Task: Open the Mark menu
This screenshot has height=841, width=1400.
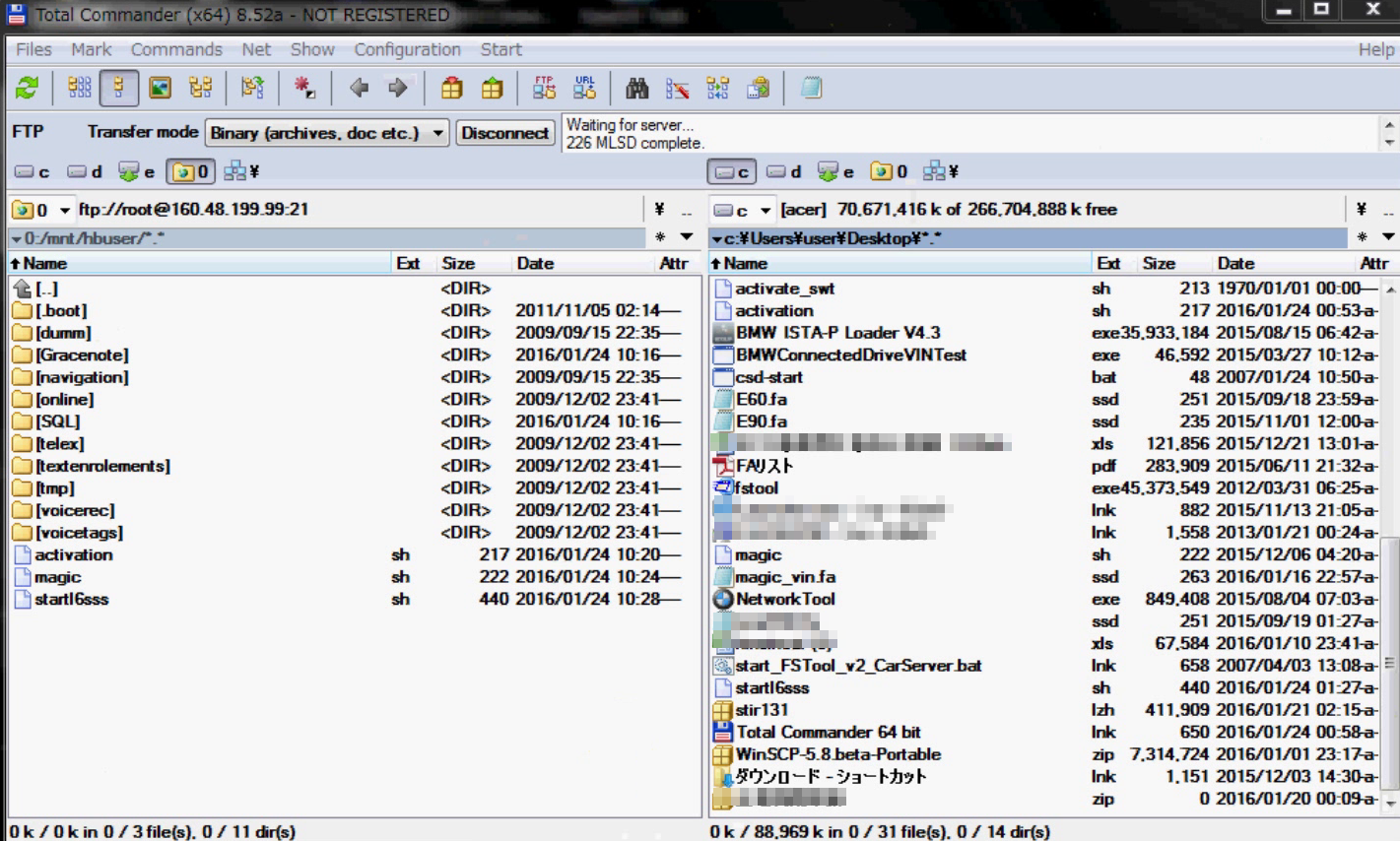Action: pyautogui.click(x=91, y=49)
